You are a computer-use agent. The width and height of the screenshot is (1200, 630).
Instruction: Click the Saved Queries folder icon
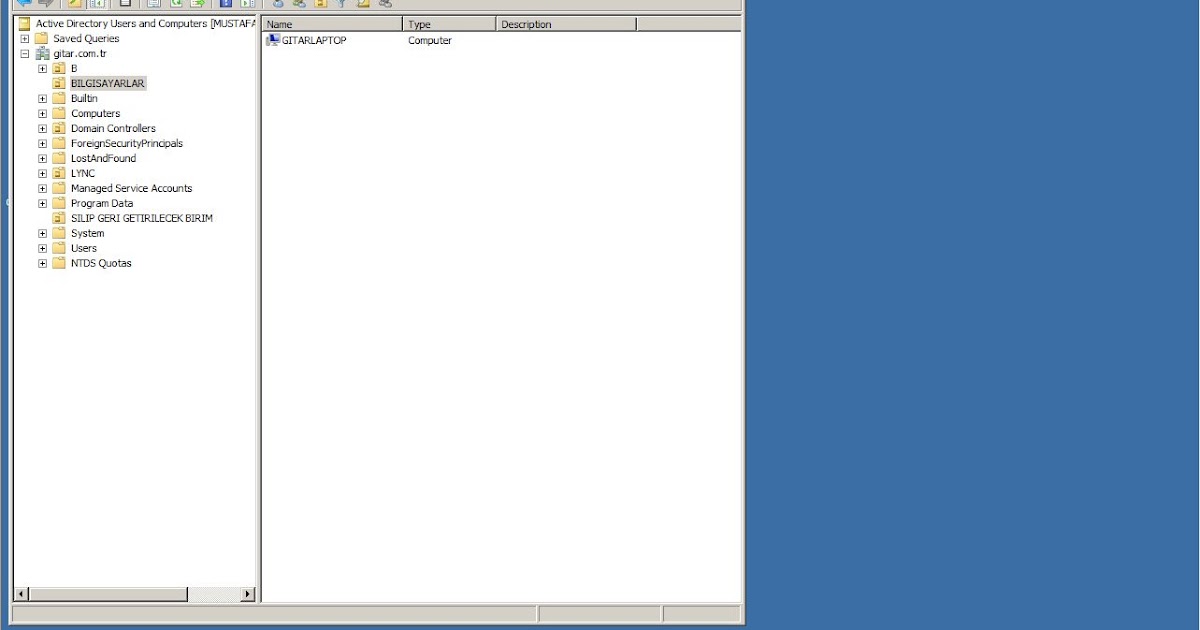pos(42,38)
